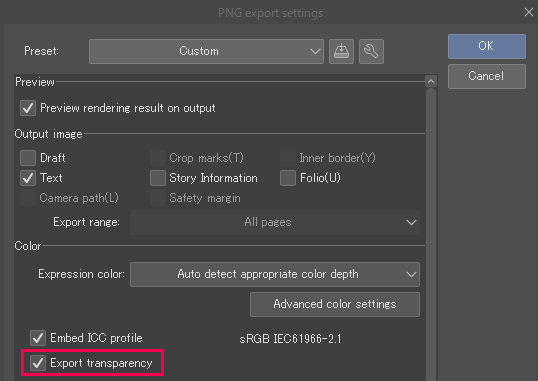Viewport: 538px width, 381px height.
Task: Click the Color section heading
Action: point(28,246)
